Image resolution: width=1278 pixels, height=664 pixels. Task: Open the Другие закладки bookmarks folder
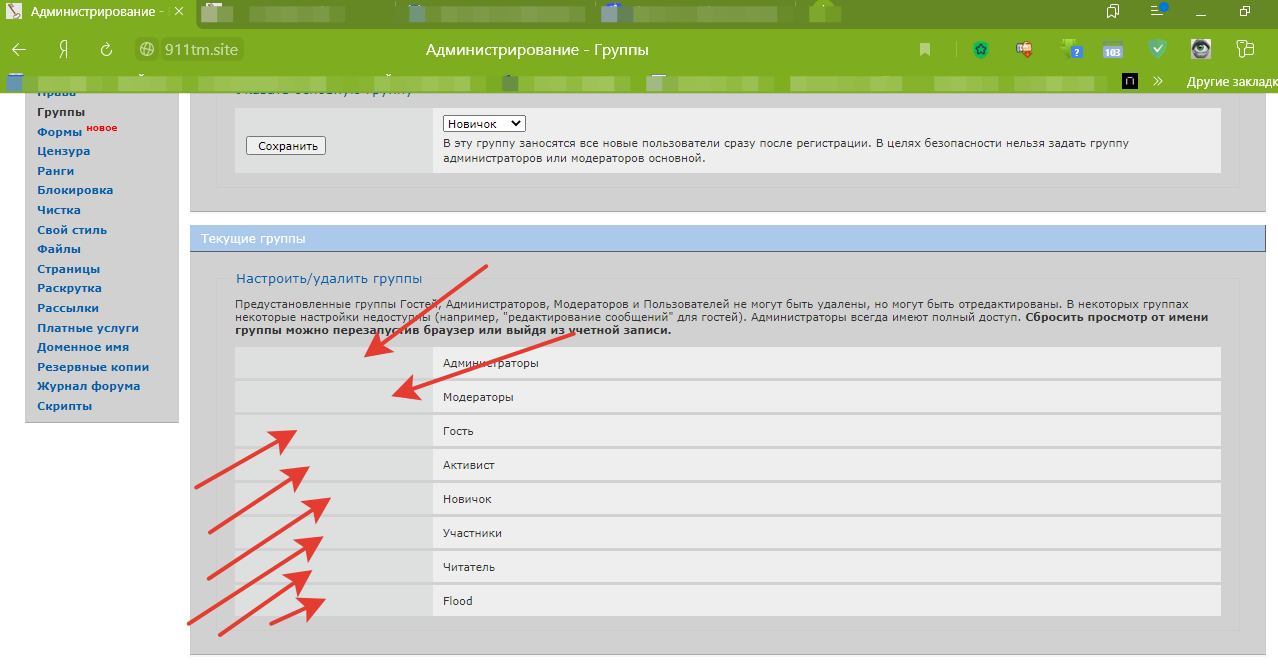(1231, 81)
